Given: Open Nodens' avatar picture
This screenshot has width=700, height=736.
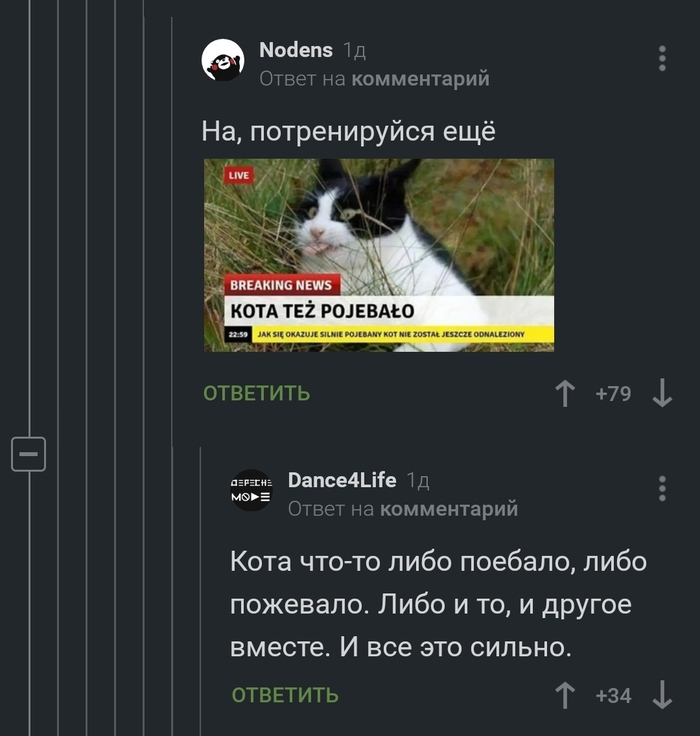Looking at the screenshot, I should click(x=223, y=60).
